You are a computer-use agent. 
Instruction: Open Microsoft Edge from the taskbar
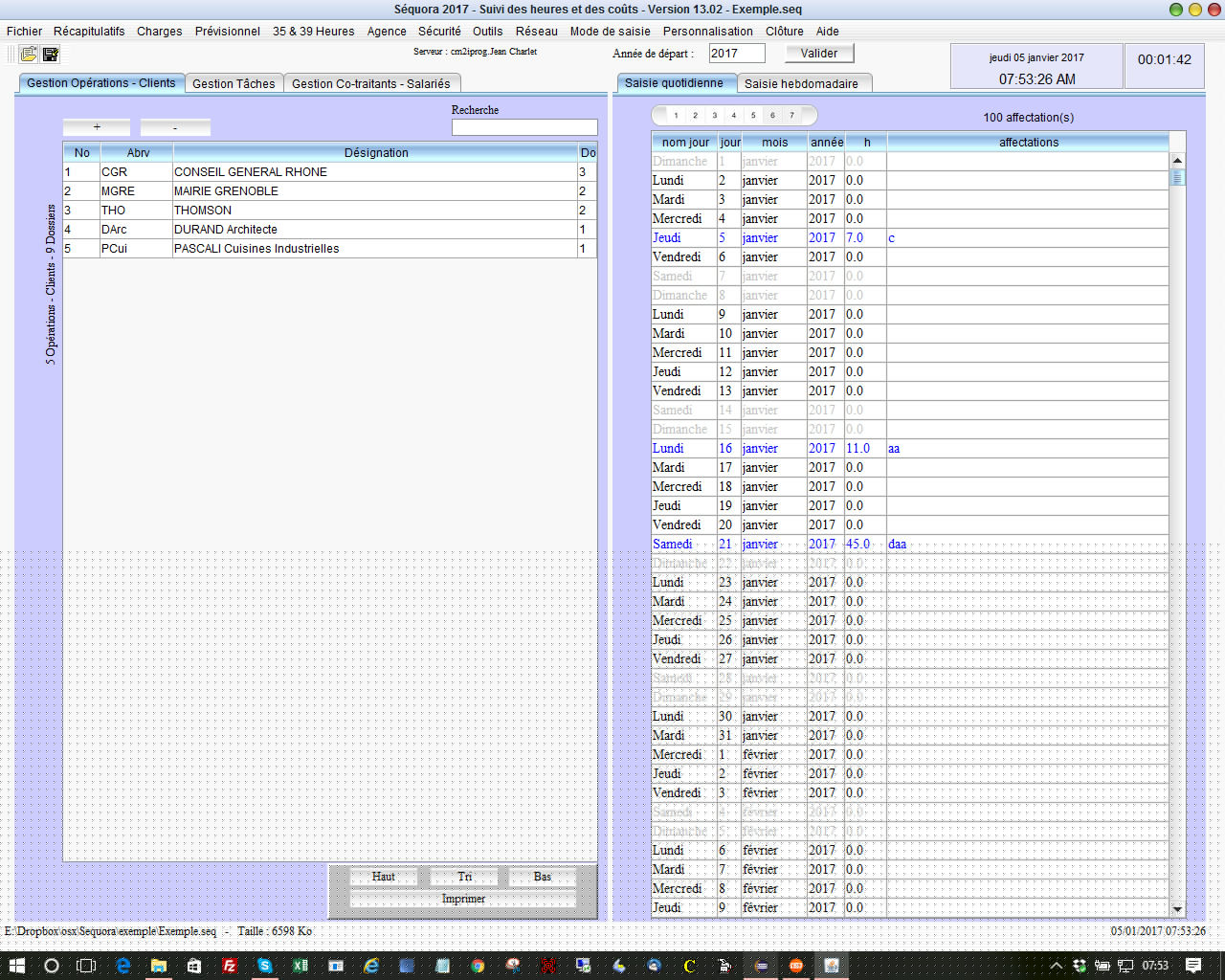point(123,966)
